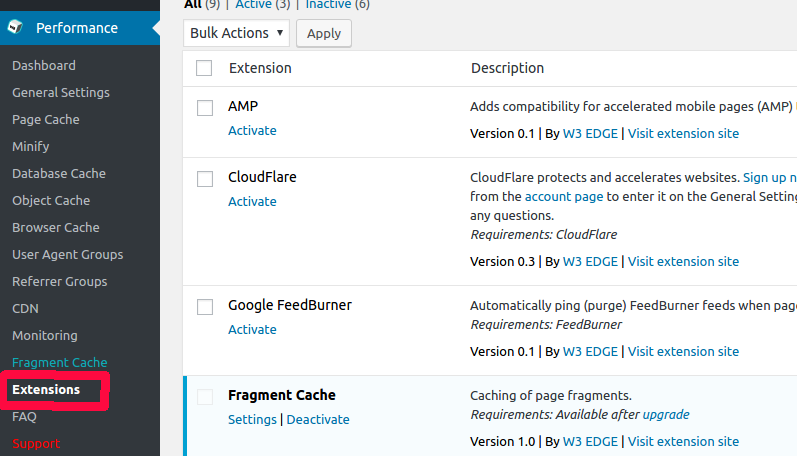This screenshot has height=456, width=797.
Task: Click 'Requirements: CloudFlare' text
Action: pyautogui.click(x=543, y=235)
